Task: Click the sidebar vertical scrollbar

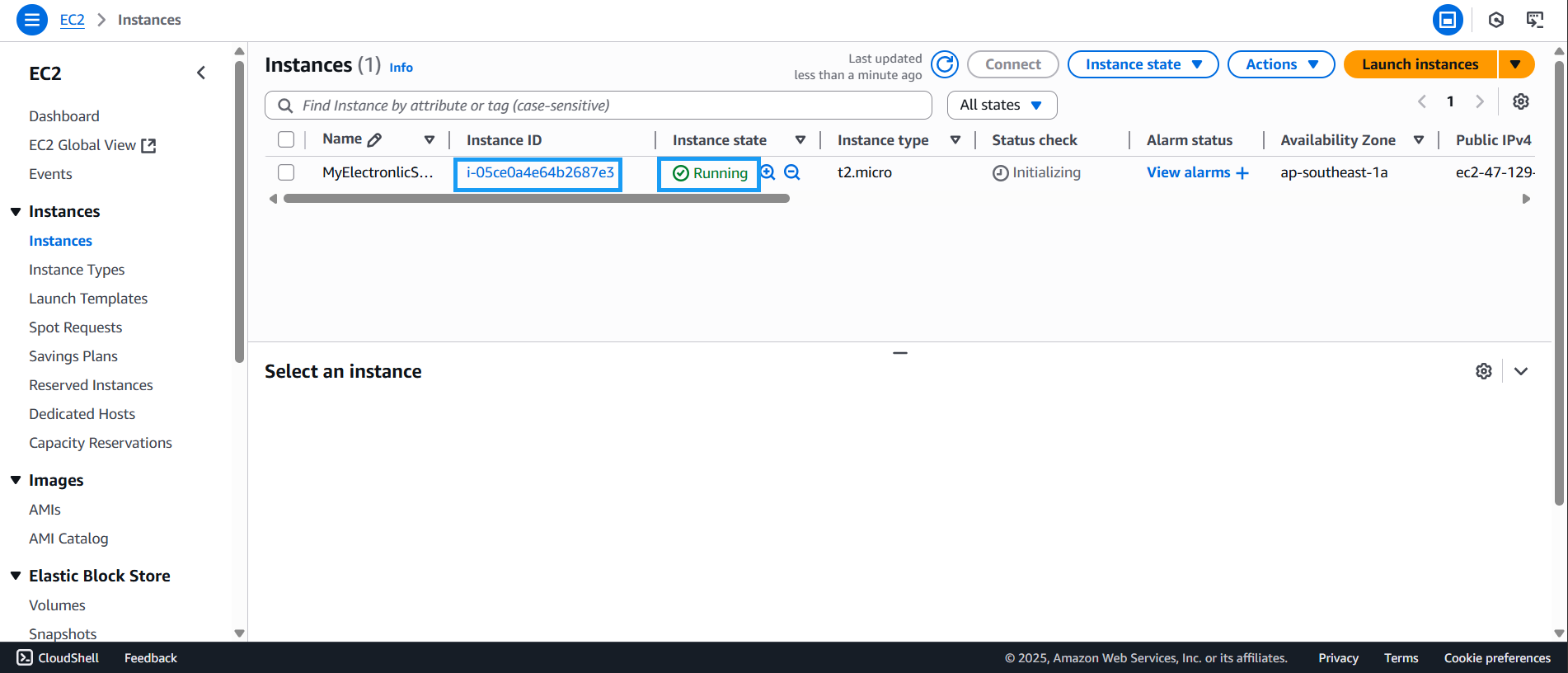Action: 240,212
